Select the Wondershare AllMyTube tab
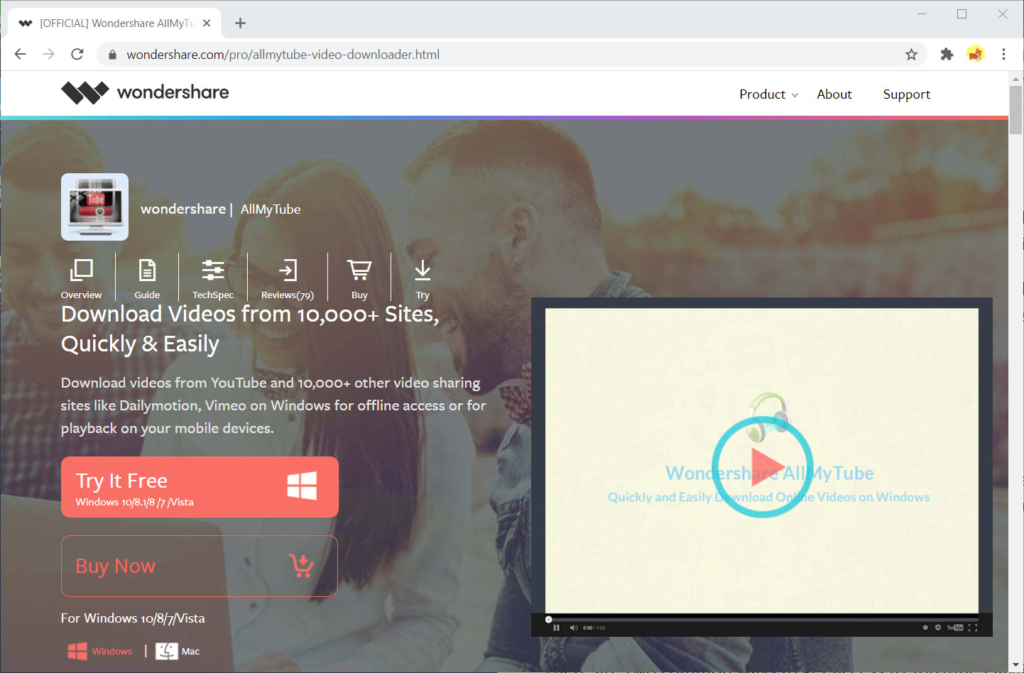 [114, 23]
